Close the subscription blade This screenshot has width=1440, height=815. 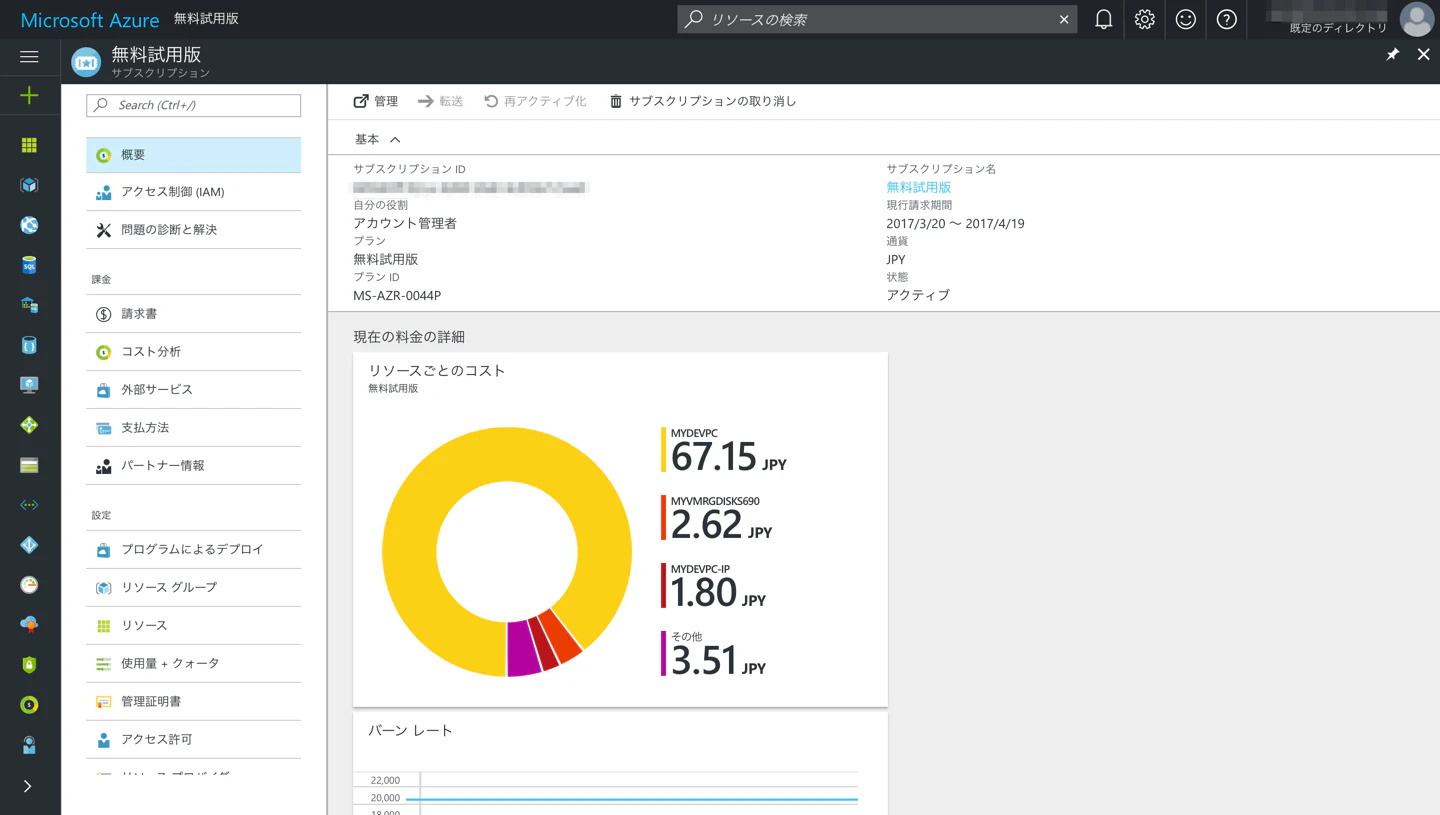coord(1423,55)
